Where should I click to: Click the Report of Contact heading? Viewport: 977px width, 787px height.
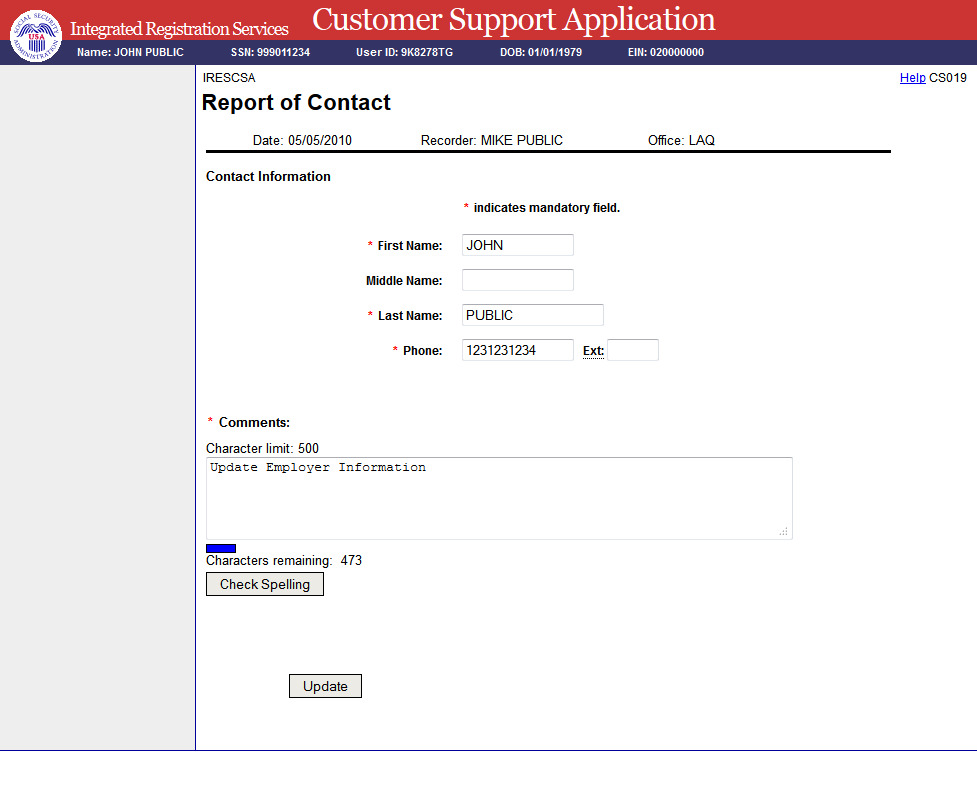pyautogui.click(x=296, y=102)
